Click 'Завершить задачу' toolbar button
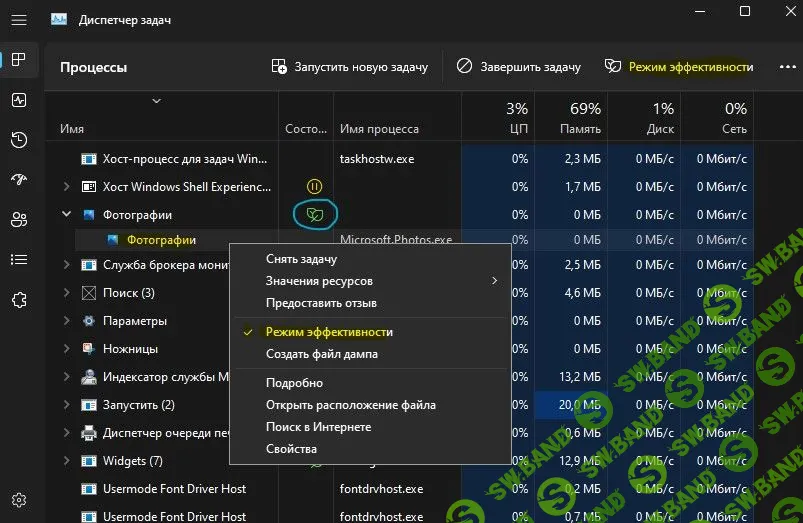Image resolution: width=803 pixels, height=523 pixels. tap(518, 67)
